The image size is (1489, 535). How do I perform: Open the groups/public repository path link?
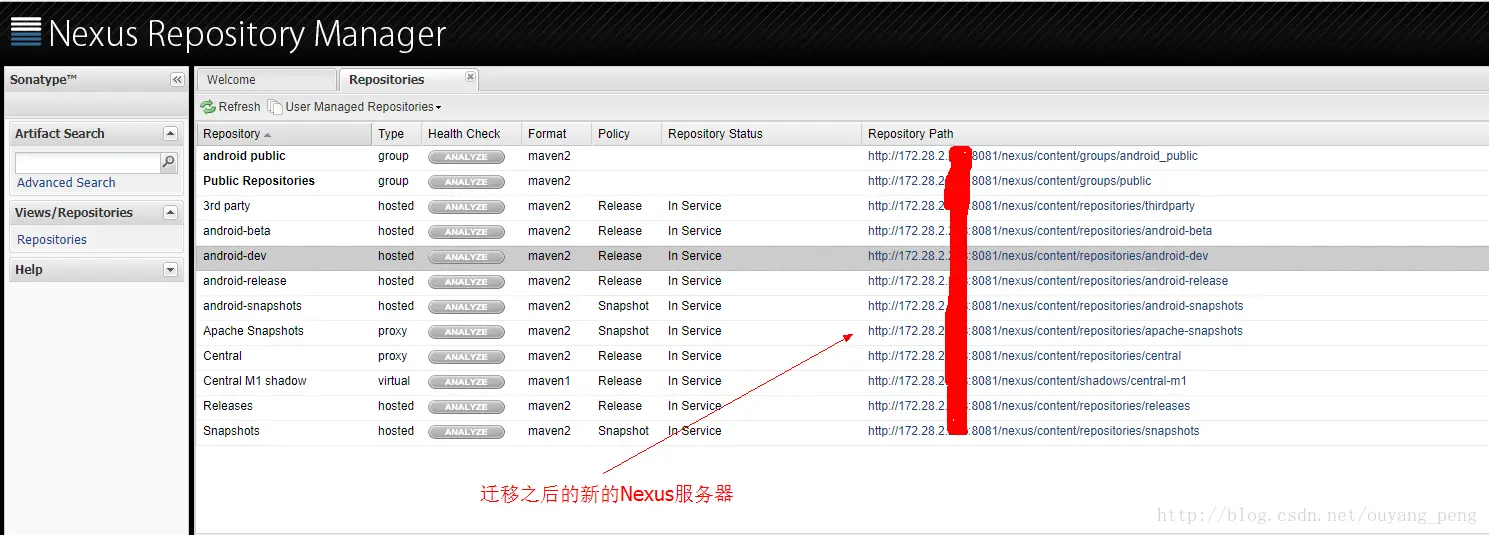(1009, 181)
